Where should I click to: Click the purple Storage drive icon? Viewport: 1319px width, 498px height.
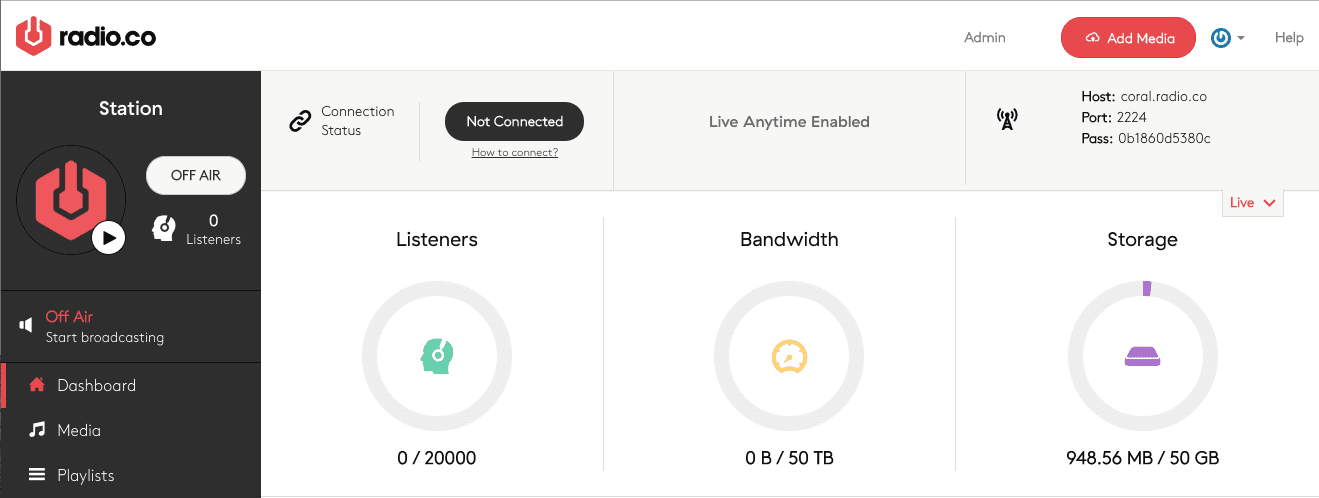1142,356
